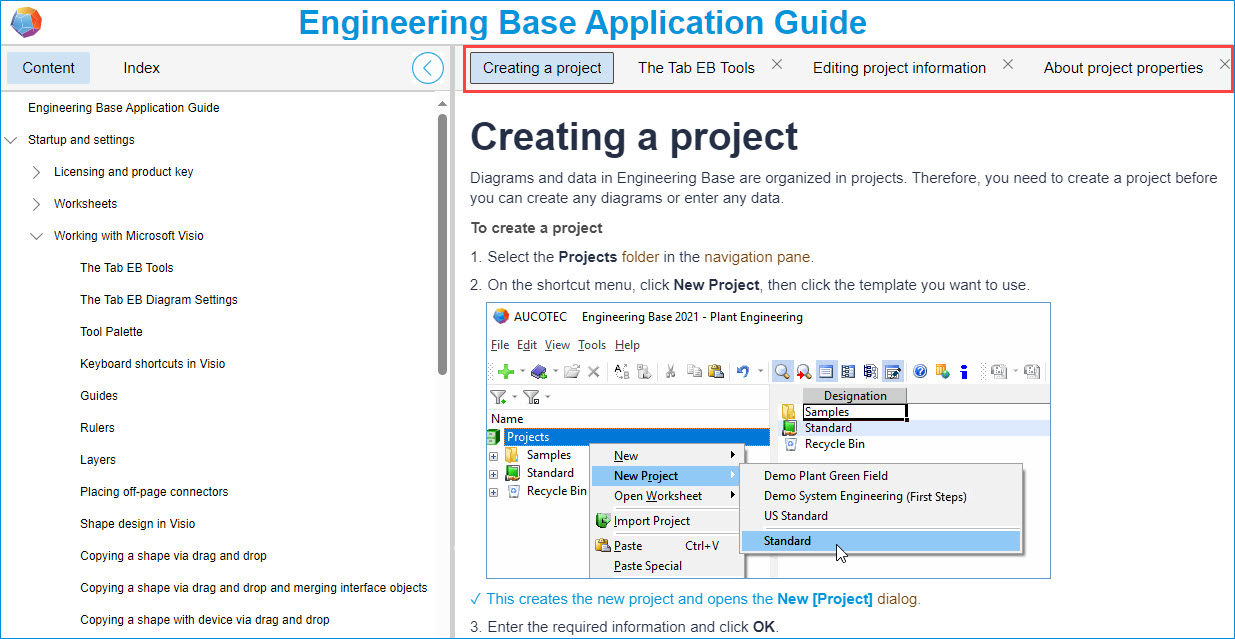Expand 'Licensing and product key' node
The width and height of the screenshot is (1235, 639).
[37, 172]
